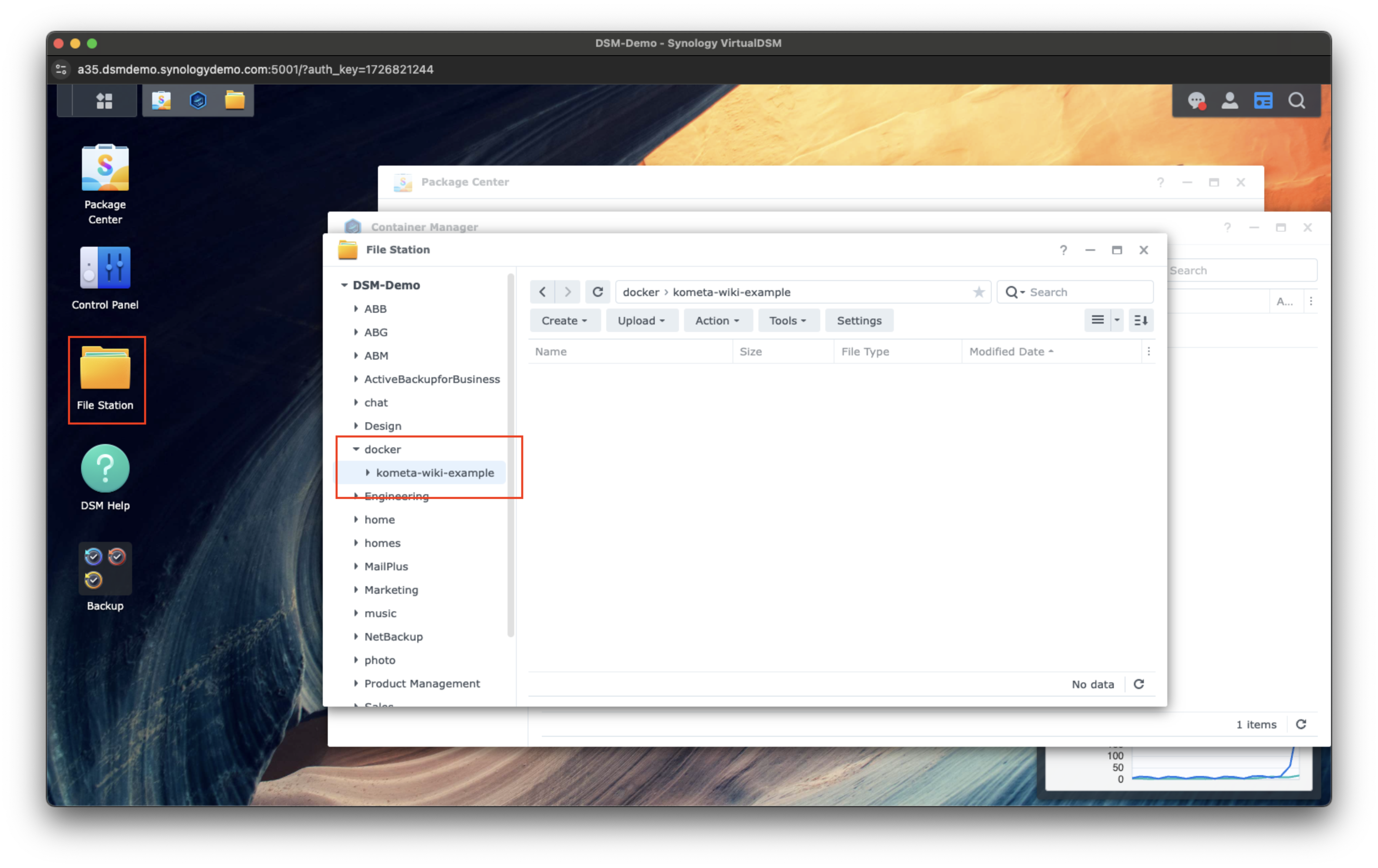
Task: Open the DSM Main Menu grid icon
Action: click(x=104, y=101)
